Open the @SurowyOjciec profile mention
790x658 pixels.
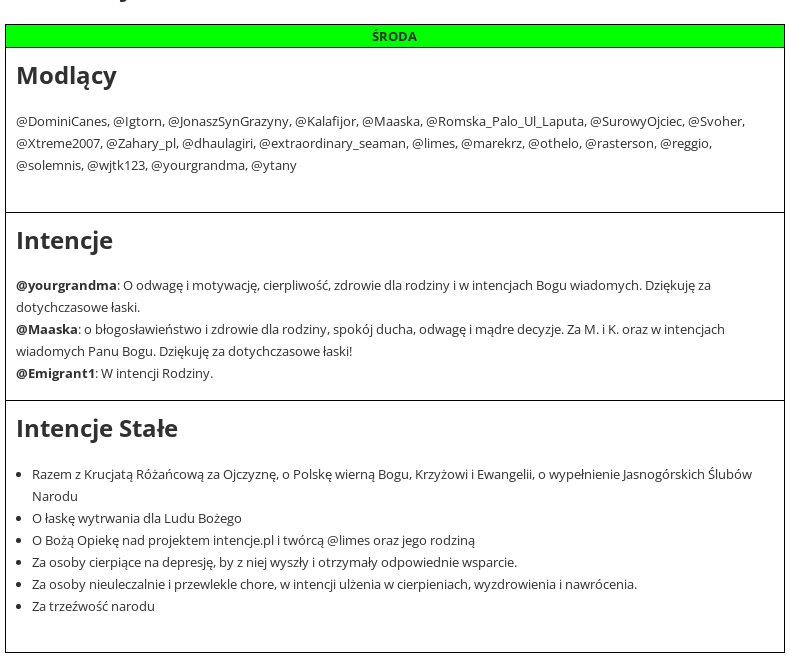(x=636, y=121)
